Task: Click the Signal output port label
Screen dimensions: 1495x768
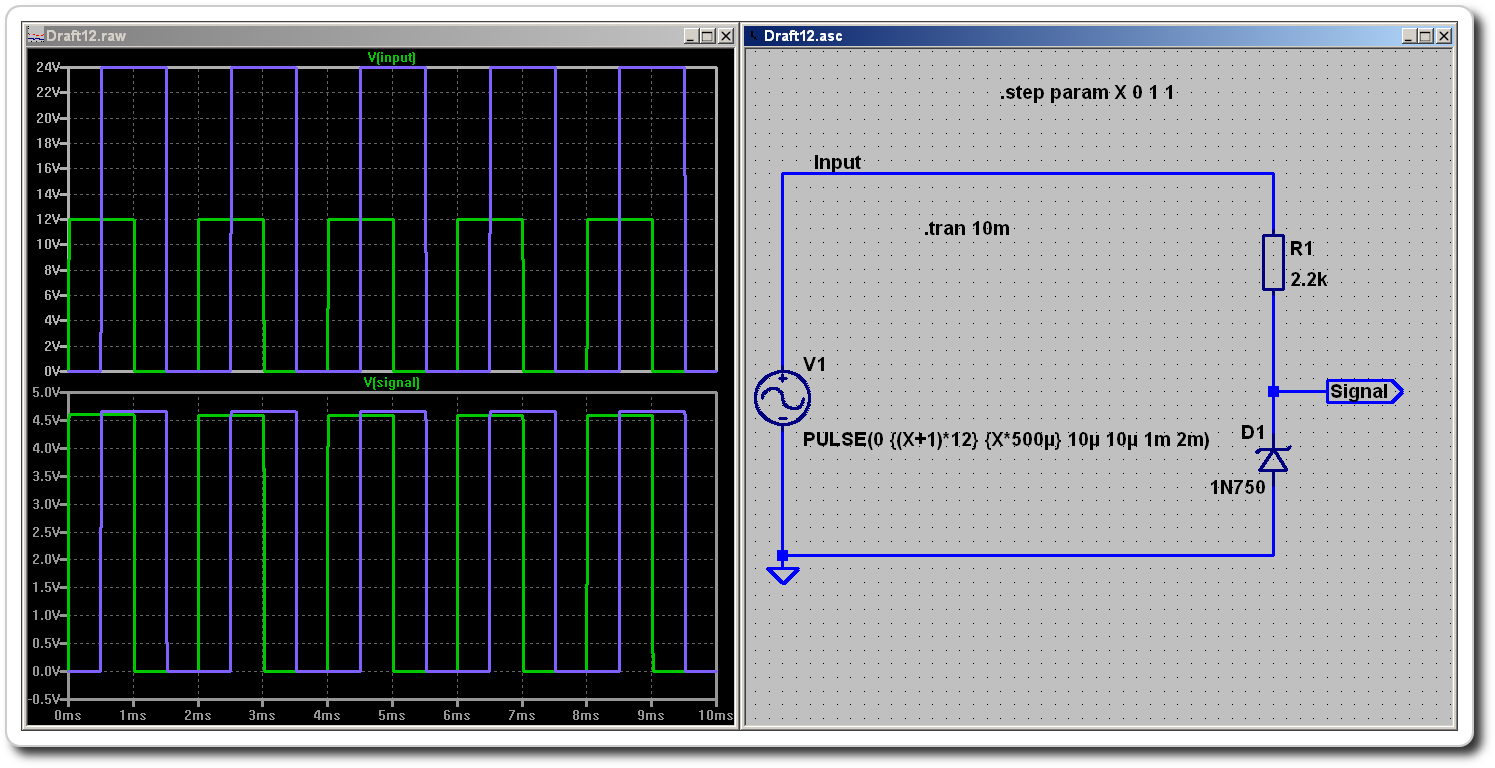Action: tap(1365, 392)
